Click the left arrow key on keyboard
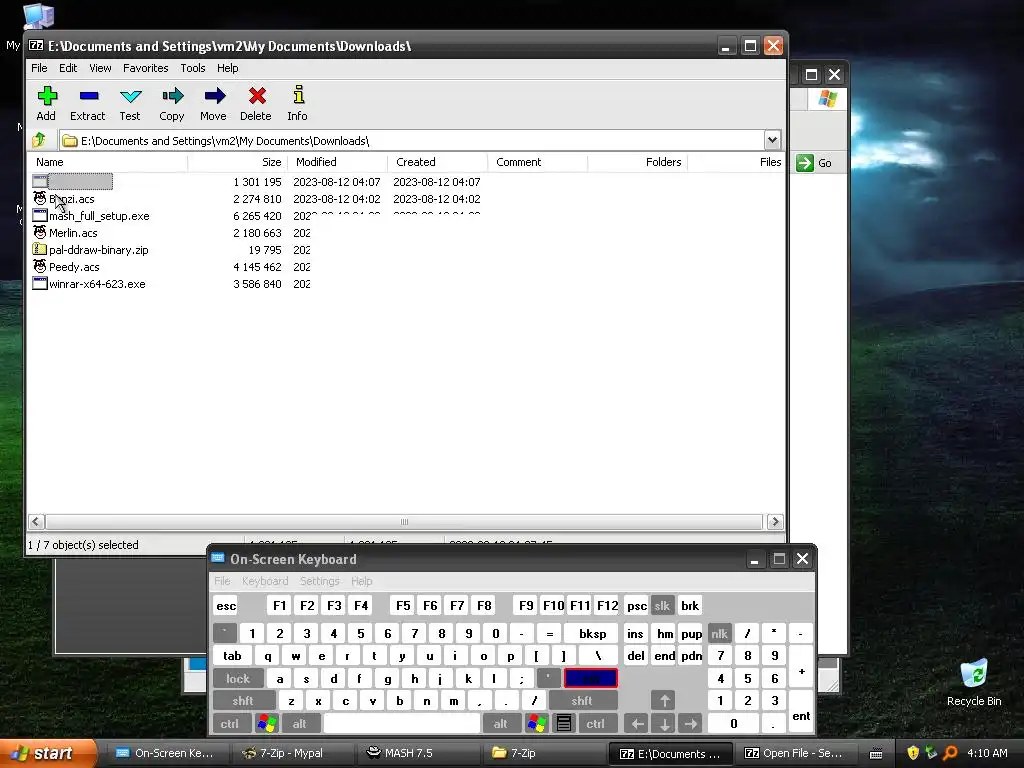The width and height of the screenshot is (1024, 768). 637,724
